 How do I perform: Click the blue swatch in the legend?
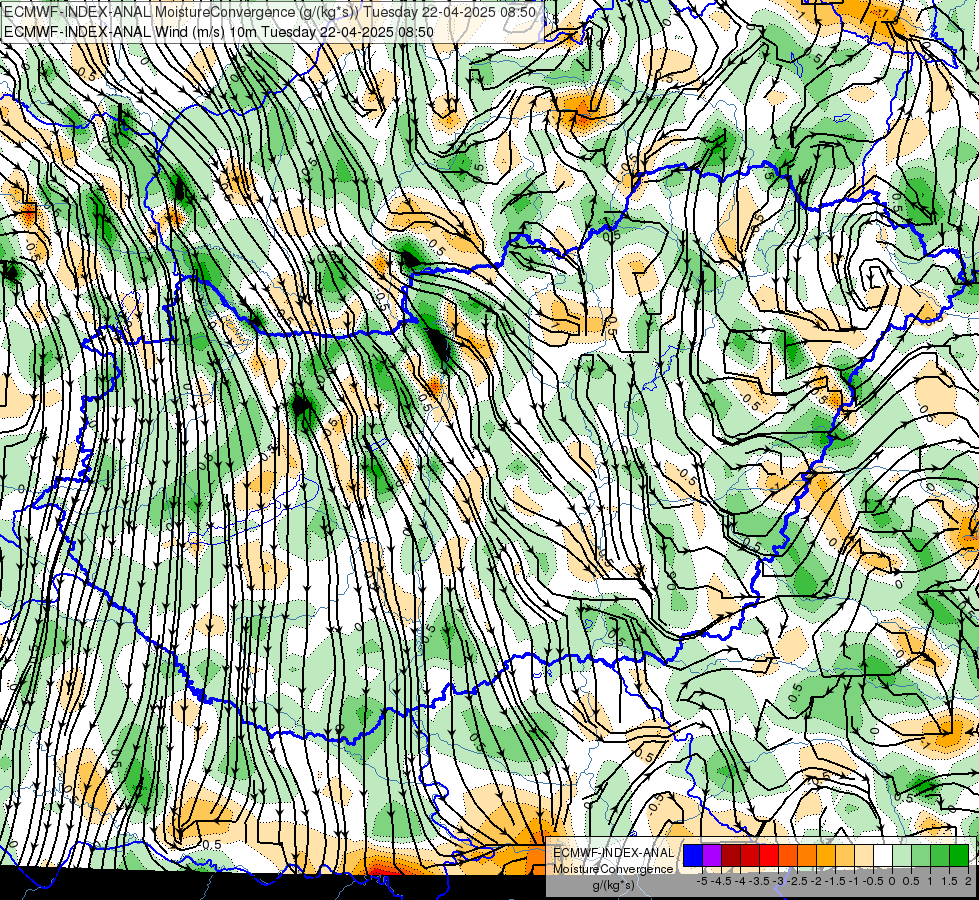(693, 855)
